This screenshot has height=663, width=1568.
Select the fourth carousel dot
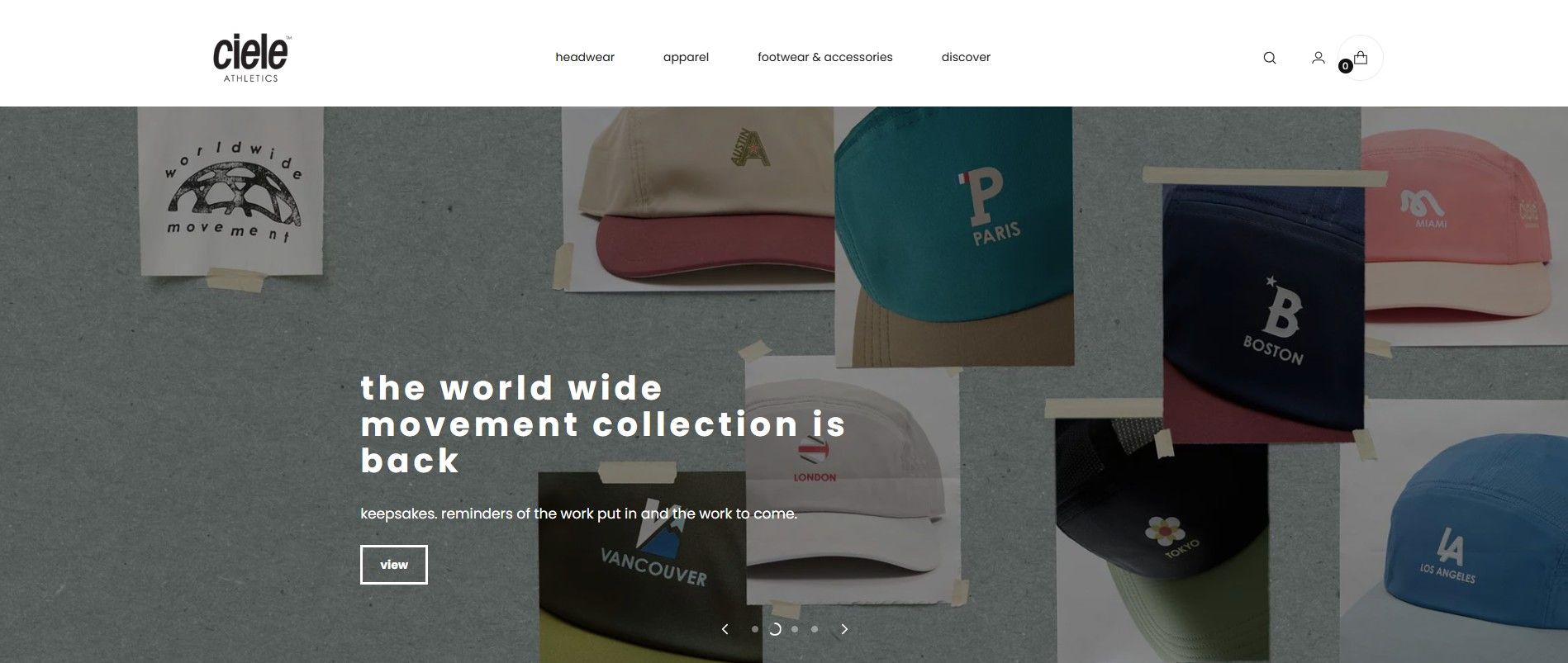815,629
